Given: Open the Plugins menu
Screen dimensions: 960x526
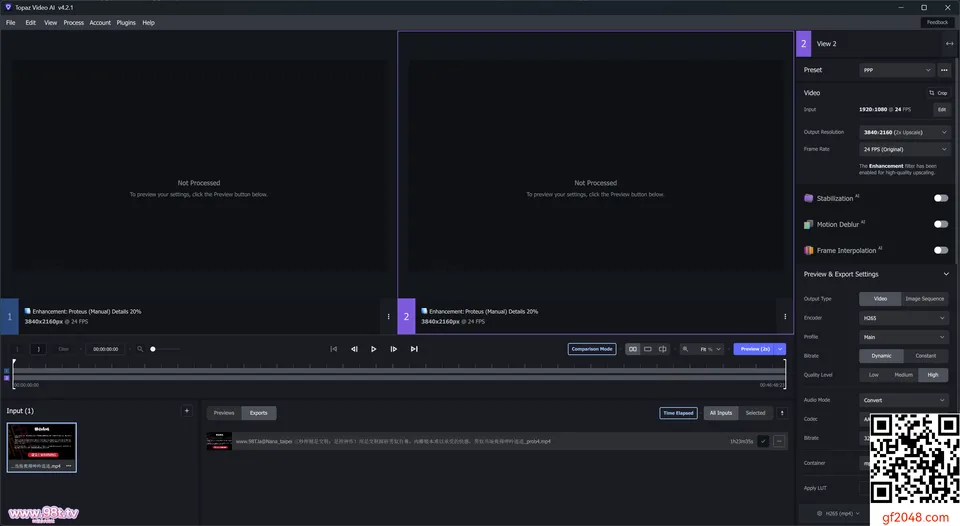Looking at the screenshot, I should coord(126,23).
